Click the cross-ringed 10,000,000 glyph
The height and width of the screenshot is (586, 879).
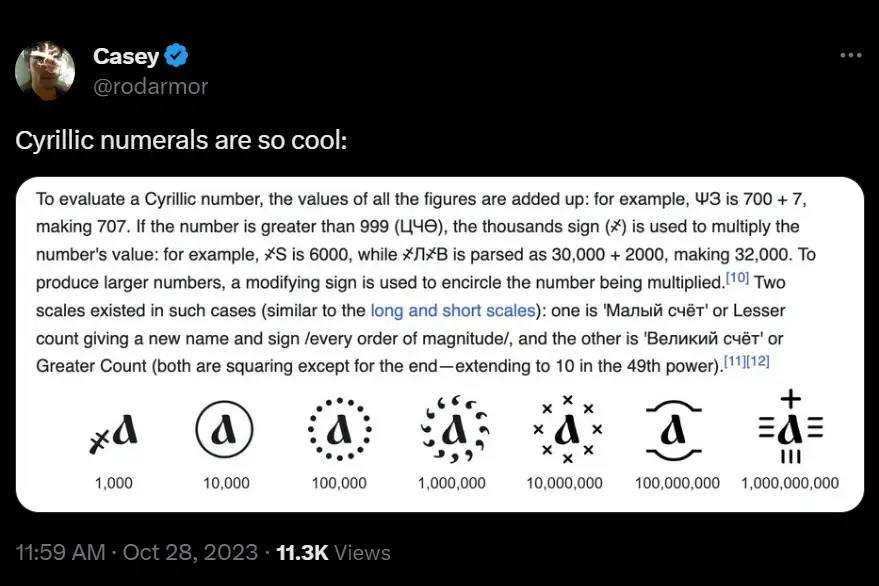567,430
